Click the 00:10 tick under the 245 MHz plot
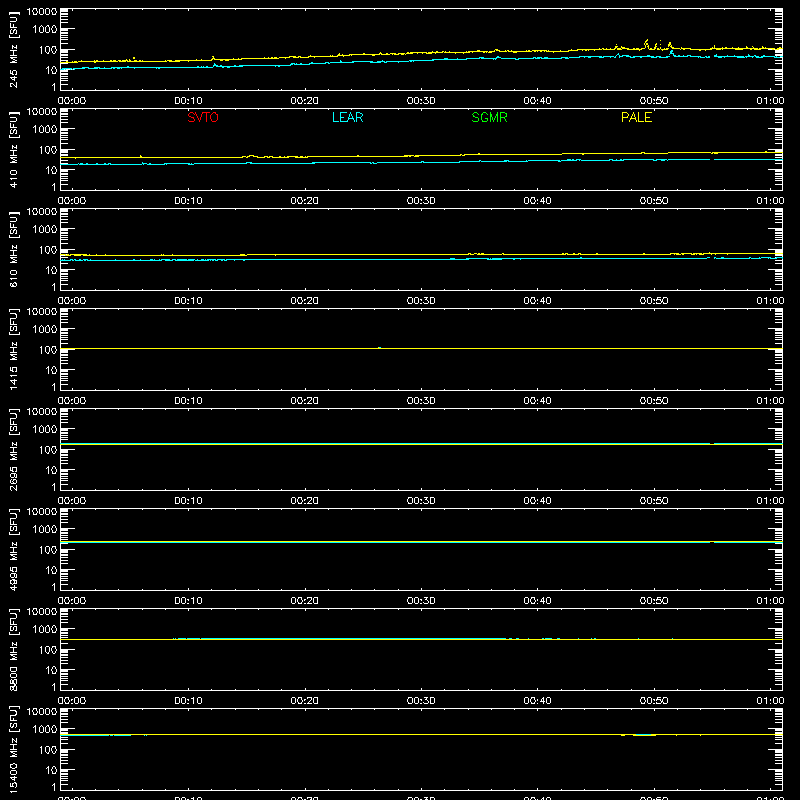The height and width of the screenshot is (800, 800). 188,101
